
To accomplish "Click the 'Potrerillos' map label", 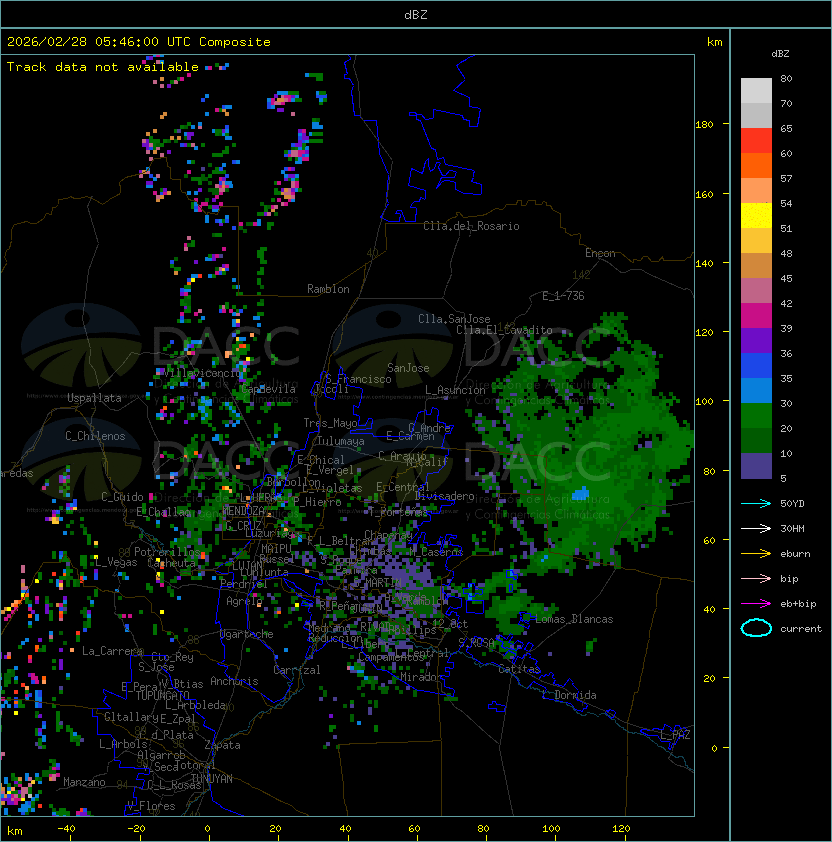I will point(167,551).
